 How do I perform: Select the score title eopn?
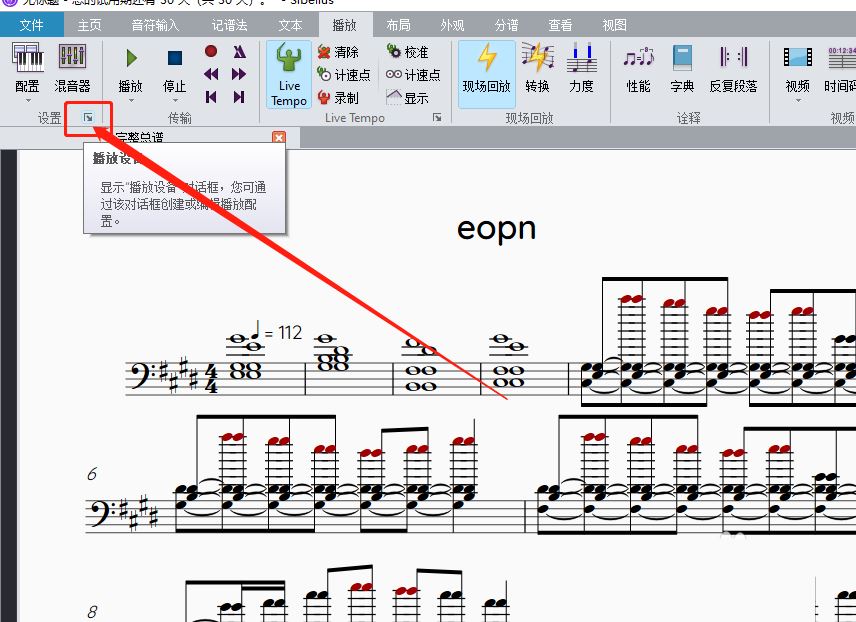(496, 229)
